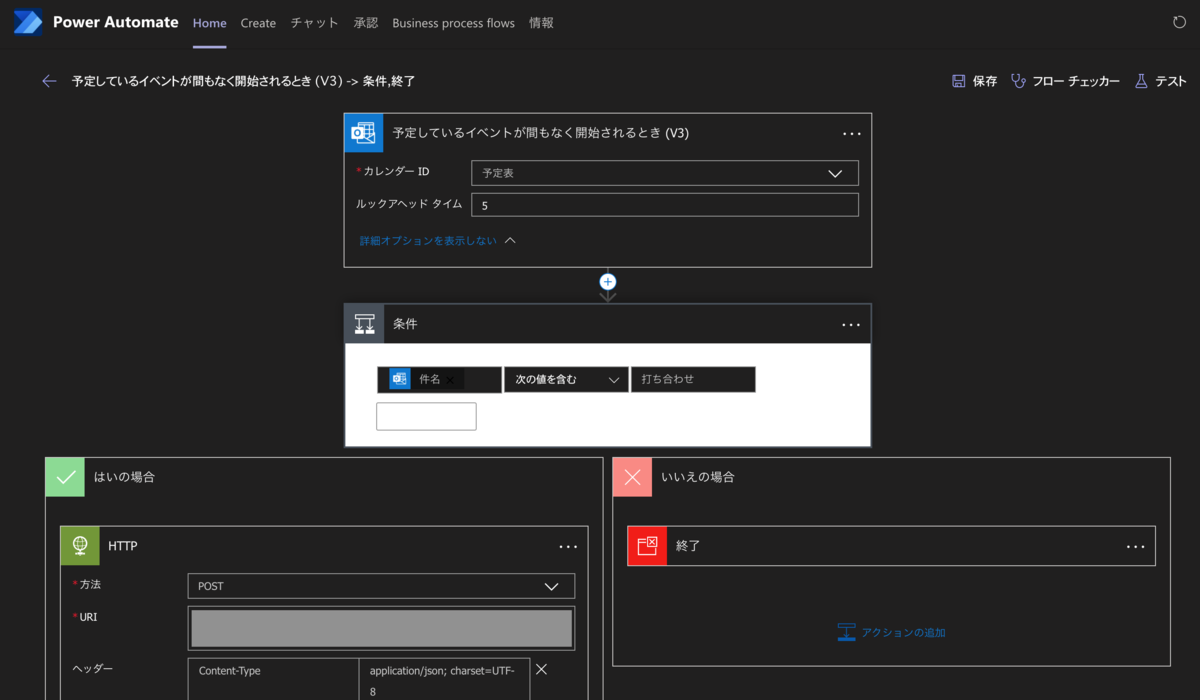This screenshot has width=1200, height=700.
Task: Open フロー チェッカー stethoscope icon
Action: click(1018, 81)
